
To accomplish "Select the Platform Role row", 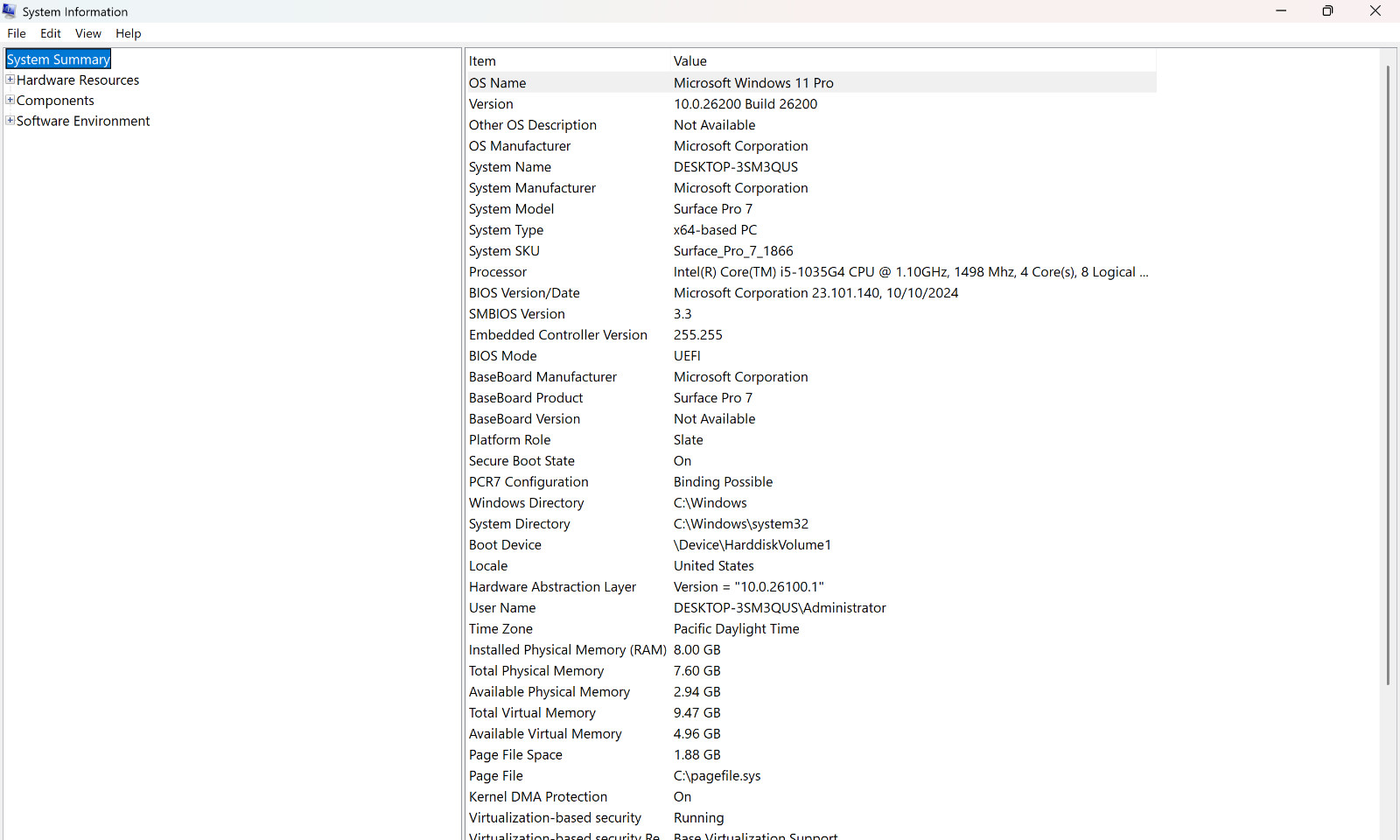I will (811, 440).
